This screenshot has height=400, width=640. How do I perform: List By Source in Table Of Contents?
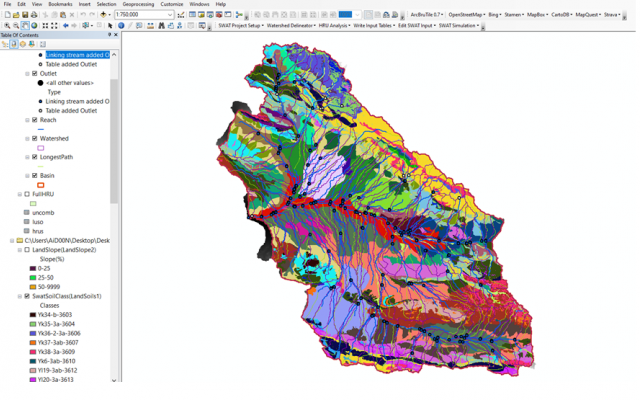(14, 44)
